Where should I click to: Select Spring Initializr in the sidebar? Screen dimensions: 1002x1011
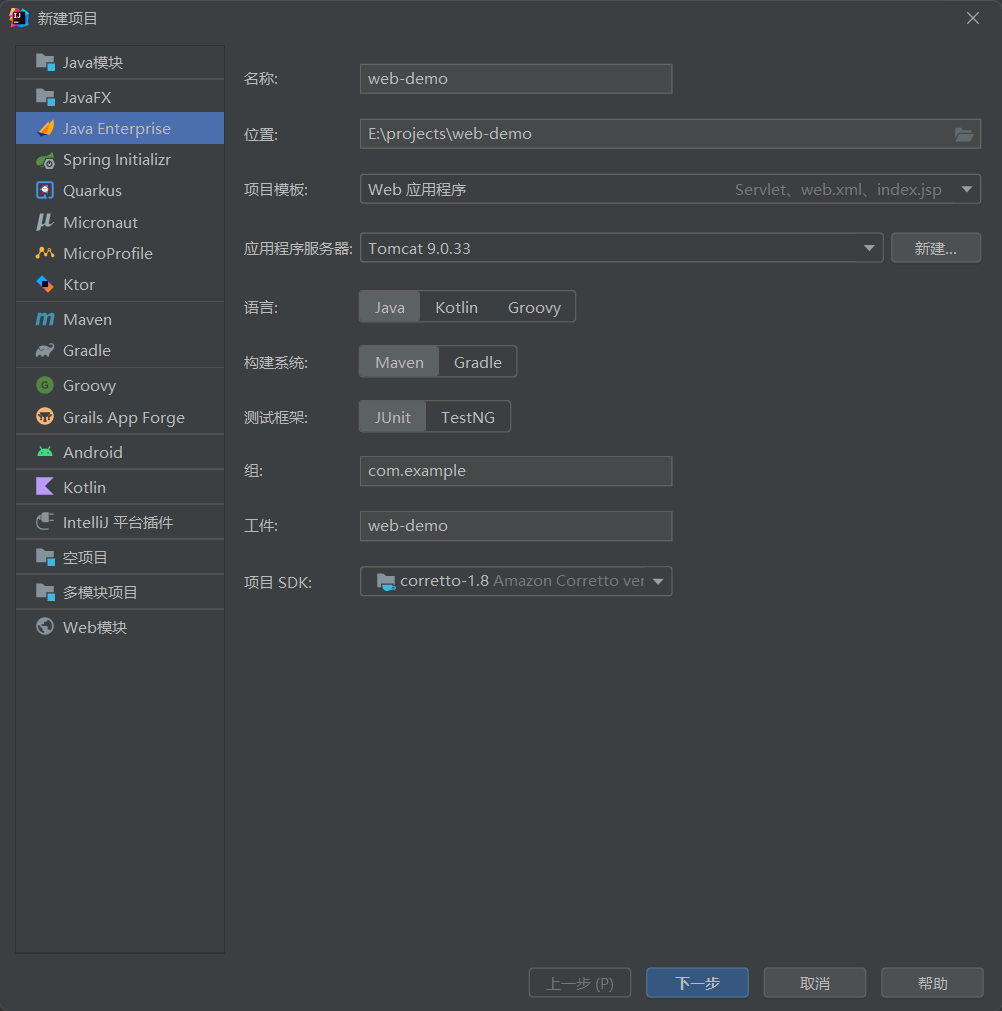coord(120,160)
